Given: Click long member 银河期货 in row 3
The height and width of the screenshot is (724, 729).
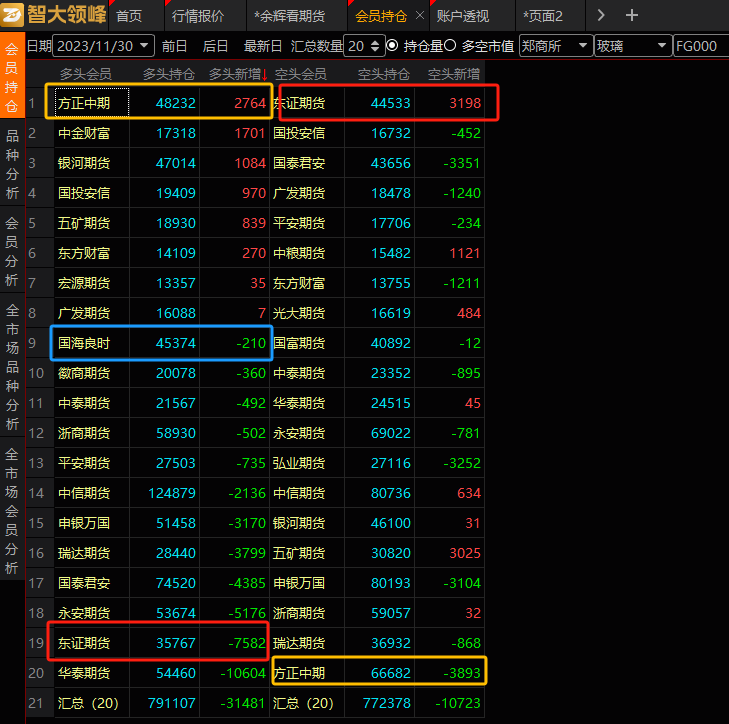Looking at the screenshot, I should coord(84,163).
